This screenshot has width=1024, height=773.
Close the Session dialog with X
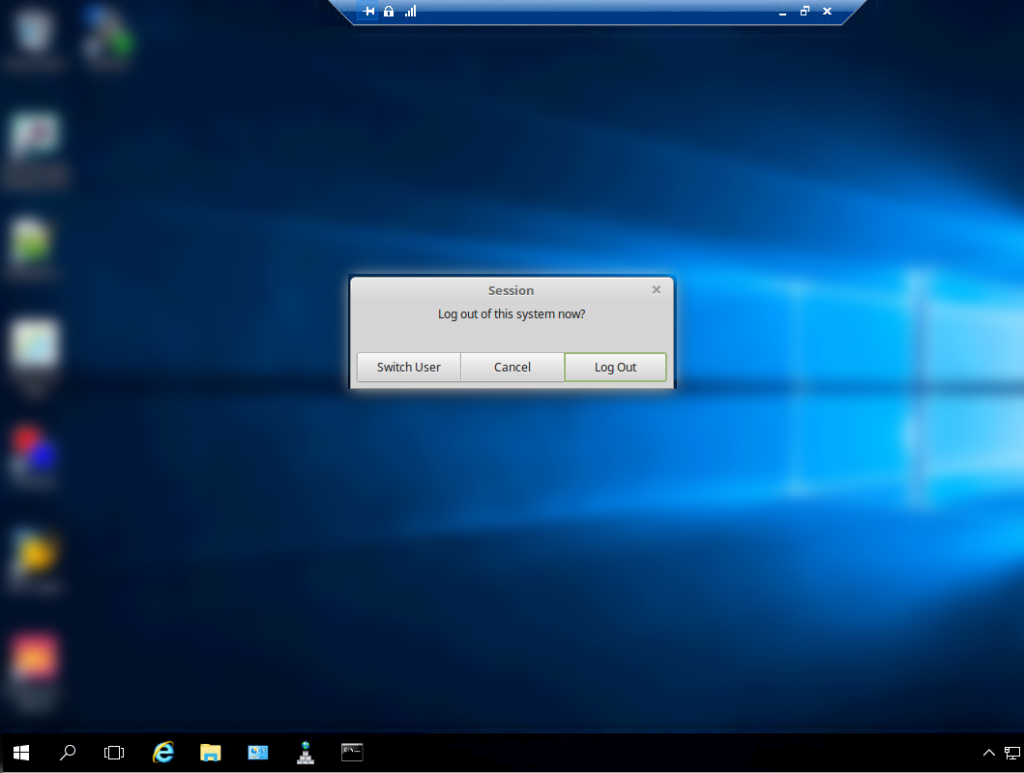pos(656,290)
